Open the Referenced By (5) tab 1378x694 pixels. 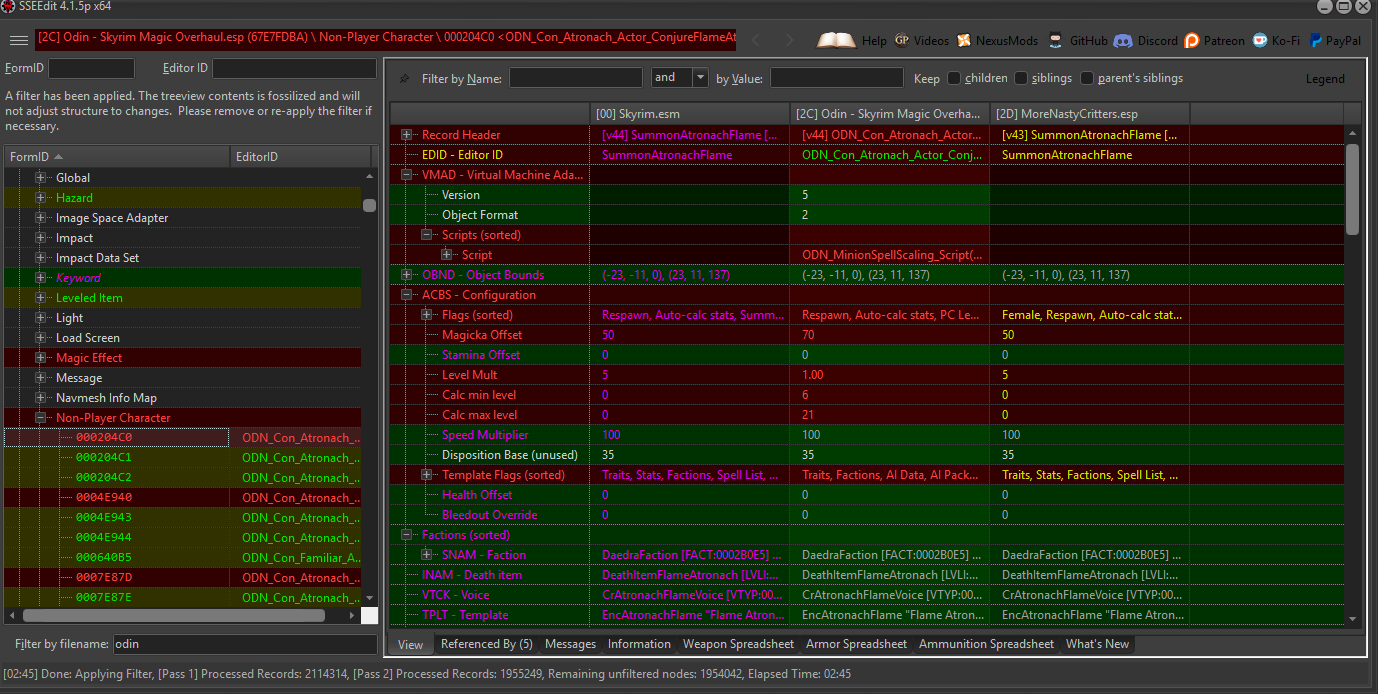[x=486, y=644]
